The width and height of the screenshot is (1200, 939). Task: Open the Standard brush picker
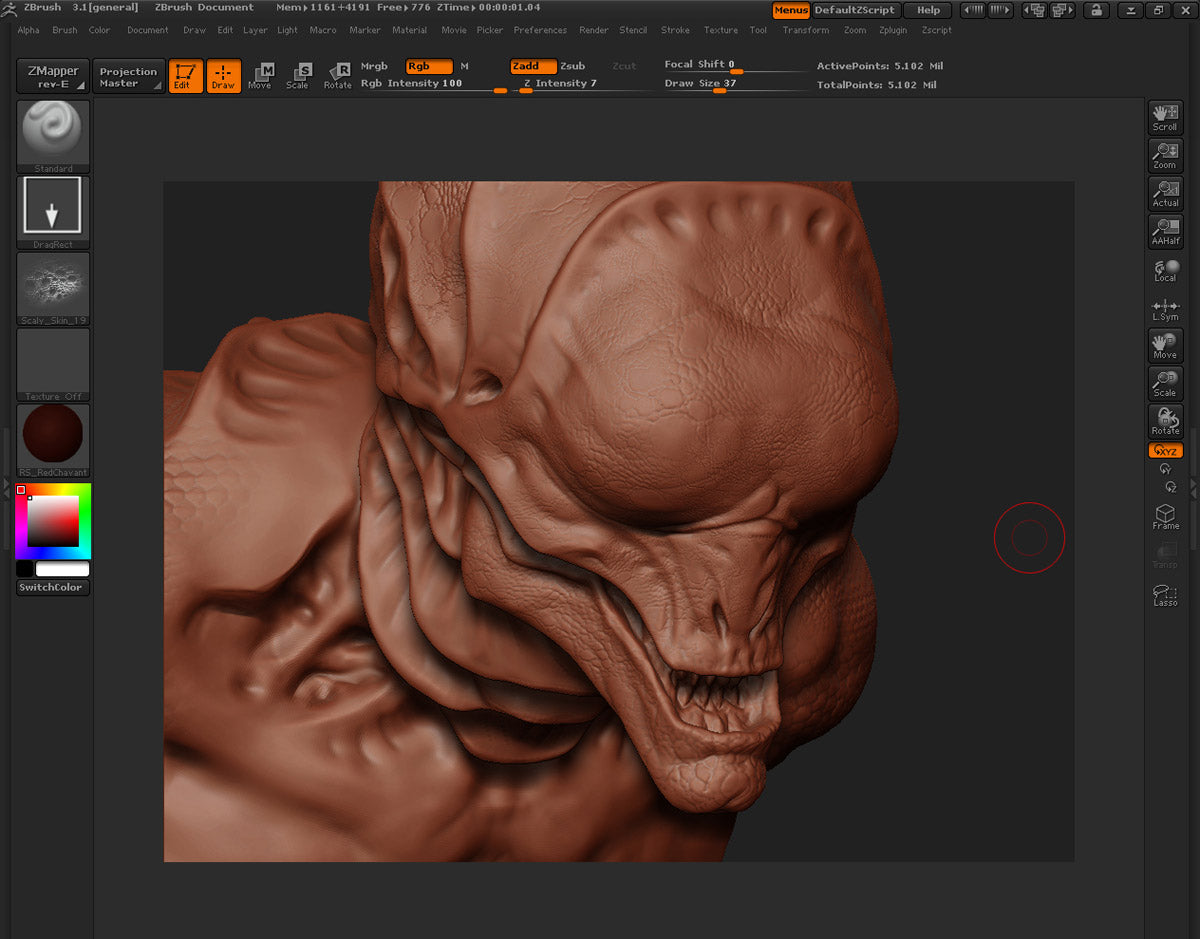pyautogui.click(x=53, y=136)
